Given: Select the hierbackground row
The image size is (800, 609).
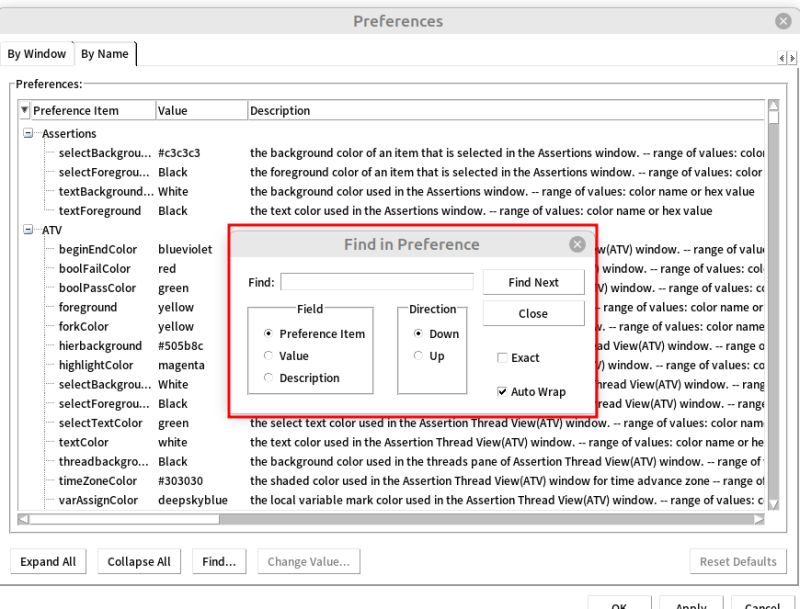Looking at the screenshot, I should [391, 346].
